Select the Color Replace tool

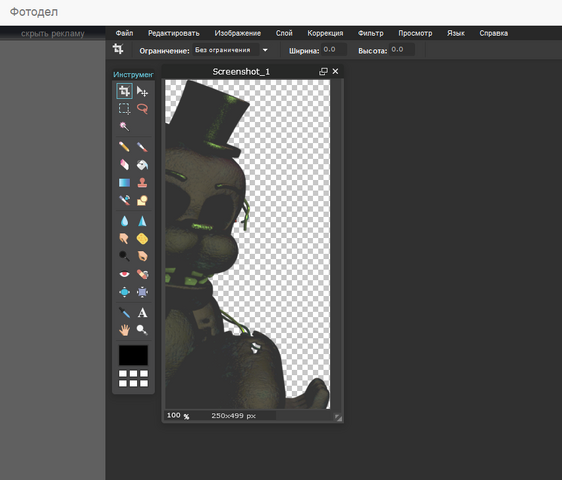pyautogui.click(x=124, y=200)
